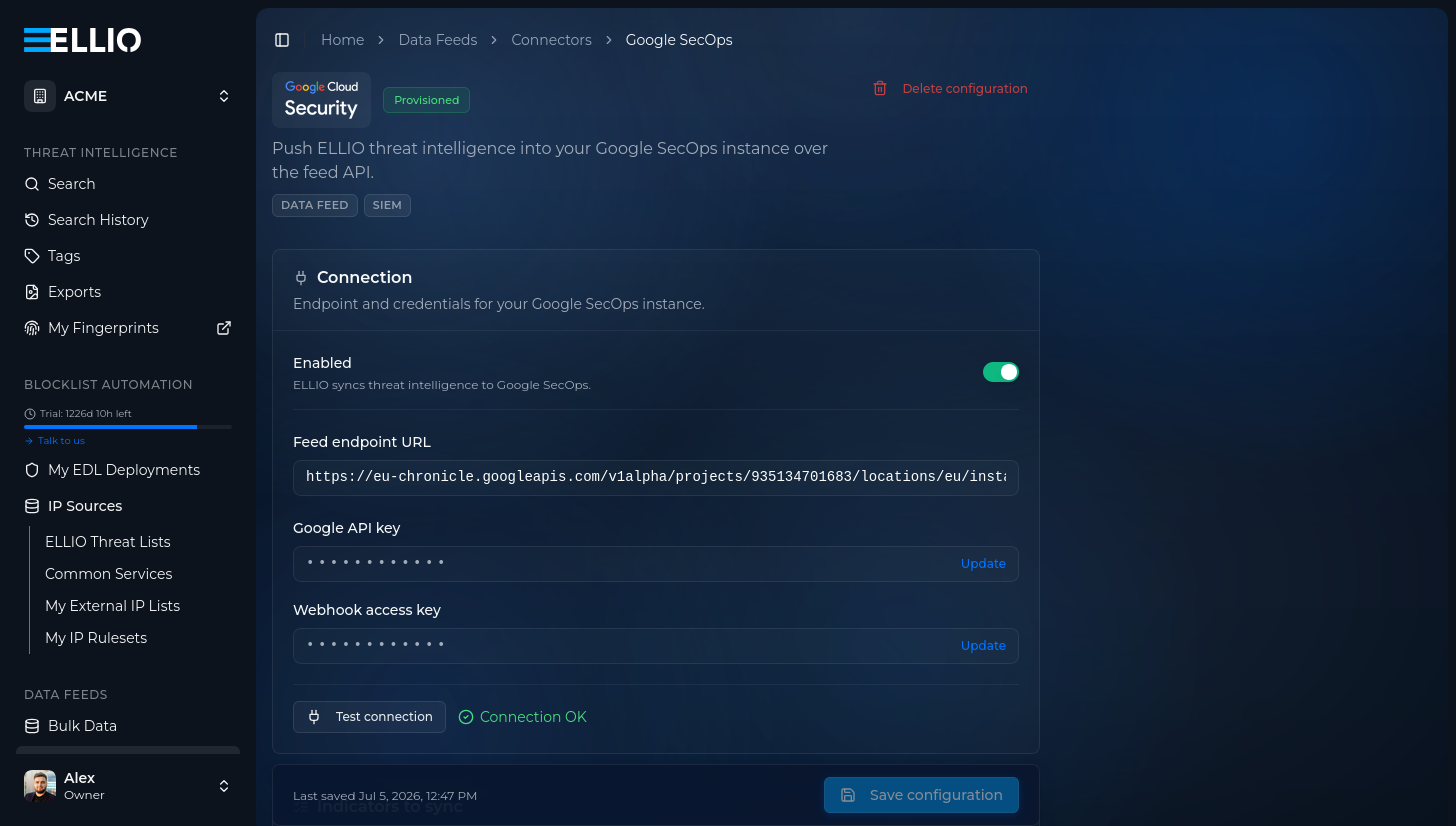Open Common Services

coord(109,574)
